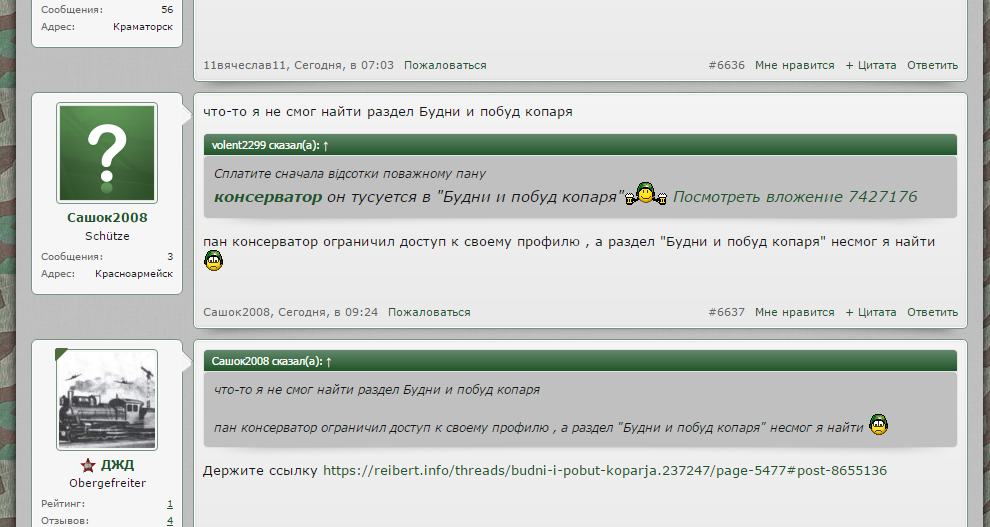
Task: Click the red star icon beside ДЖД
Action: coord(88,466)
